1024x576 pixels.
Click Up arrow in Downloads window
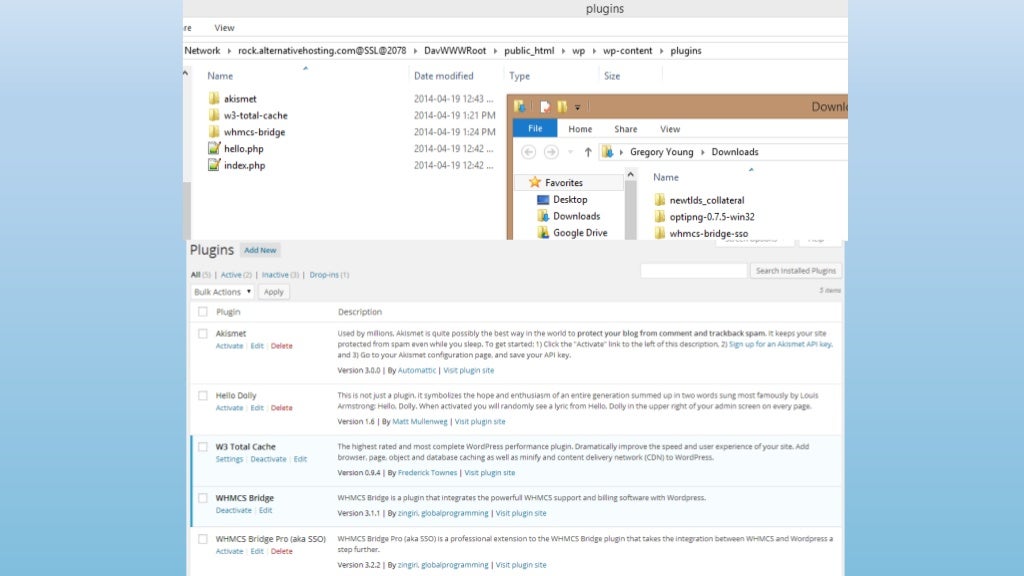click(588, 152)
